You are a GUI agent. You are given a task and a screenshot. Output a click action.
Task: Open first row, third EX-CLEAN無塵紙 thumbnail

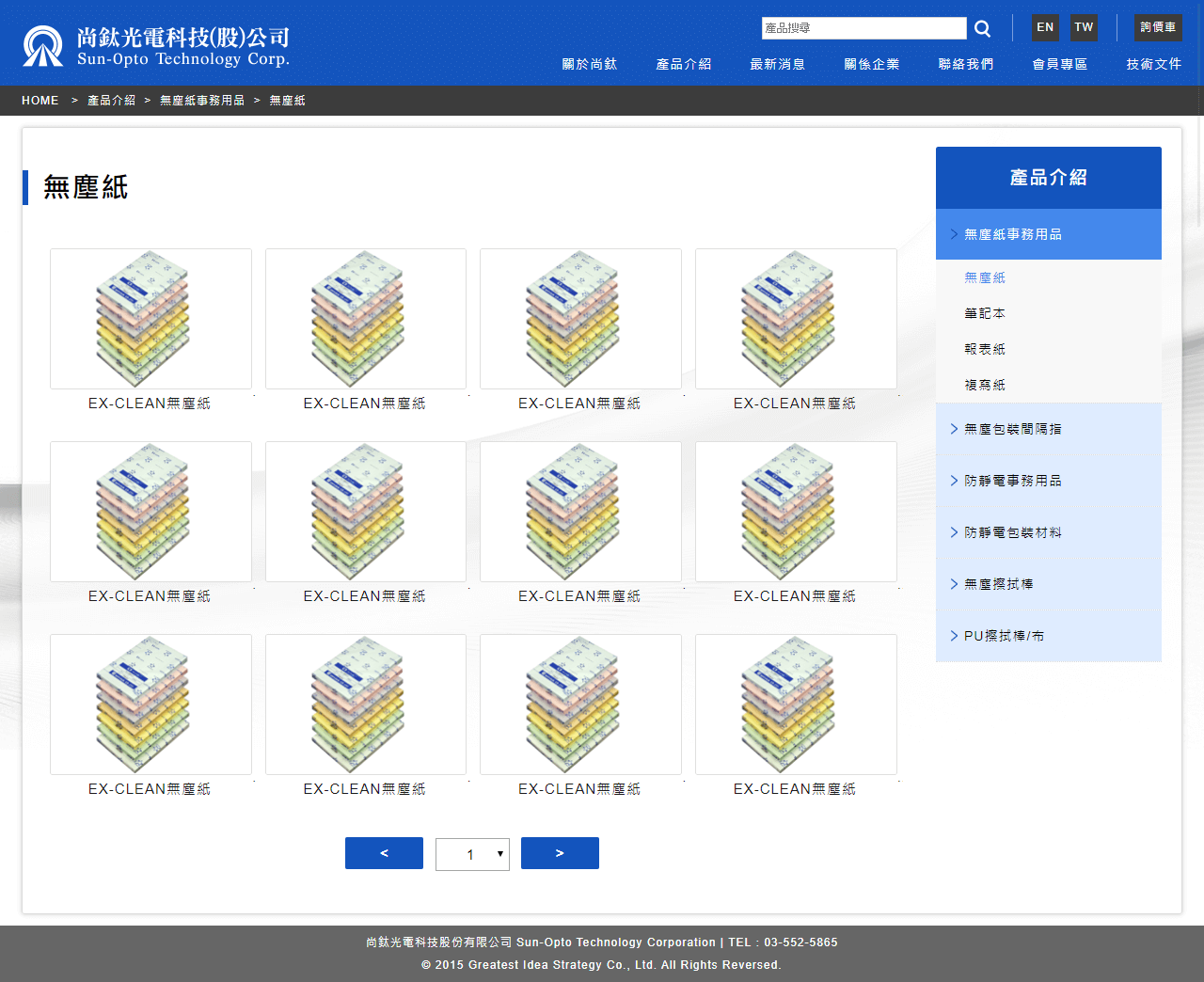coord(580,319)
